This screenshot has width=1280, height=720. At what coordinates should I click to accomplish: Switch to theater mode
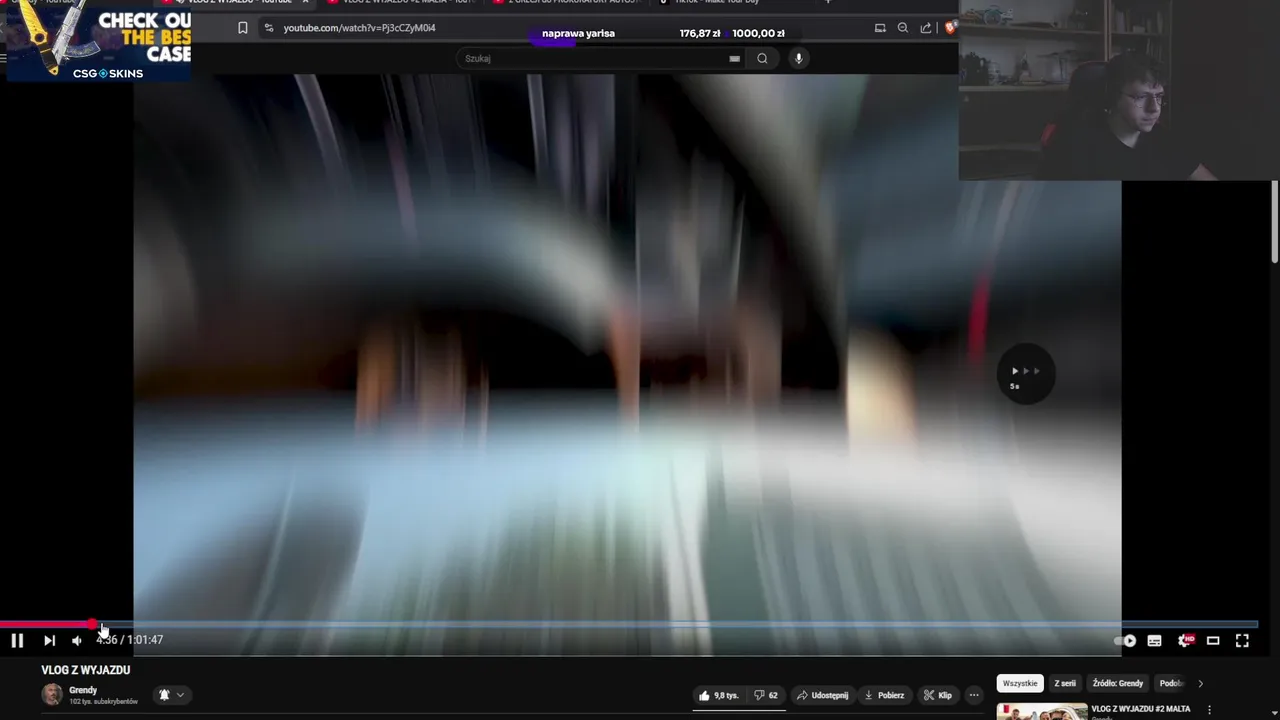[1213, 641]
